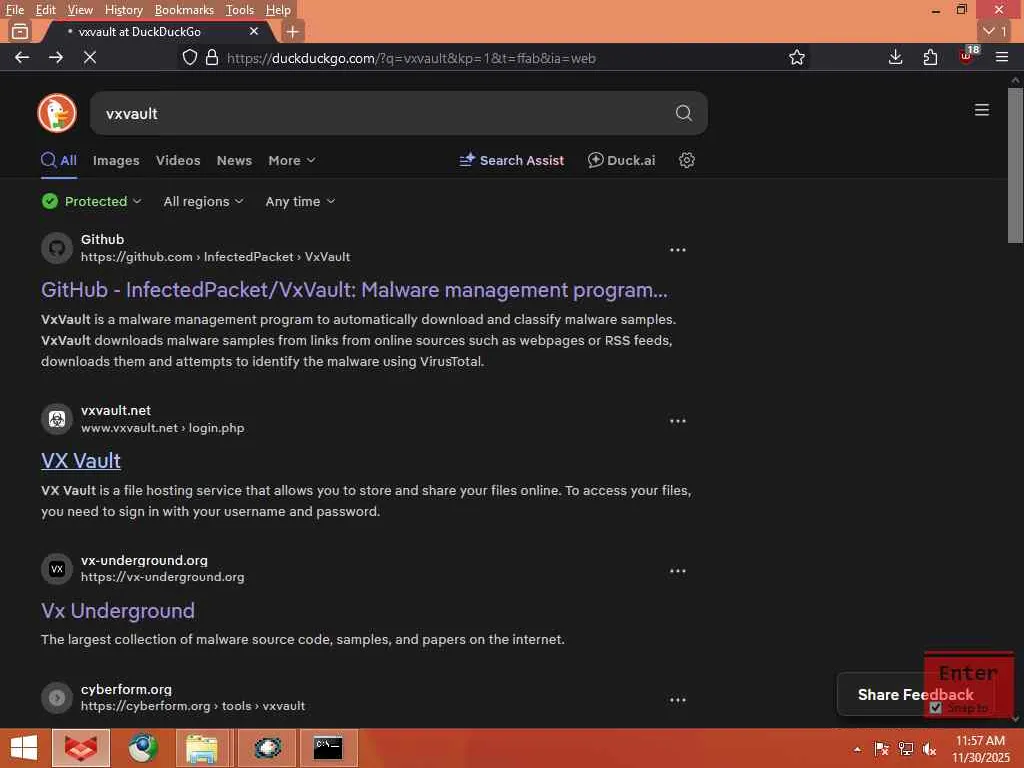
Task: Expand the Any time filter dropdown
Action: tap(300, 201)
